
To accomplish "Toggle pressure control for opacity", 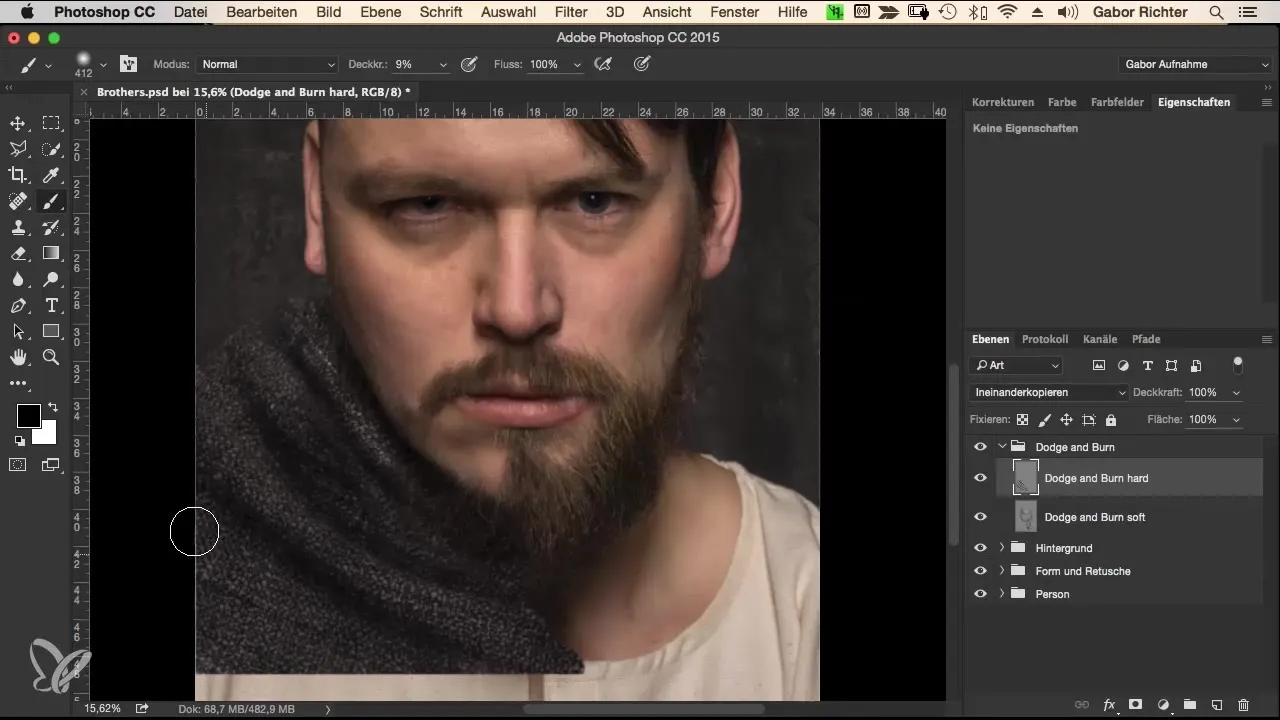I will (x=468, y=64).
